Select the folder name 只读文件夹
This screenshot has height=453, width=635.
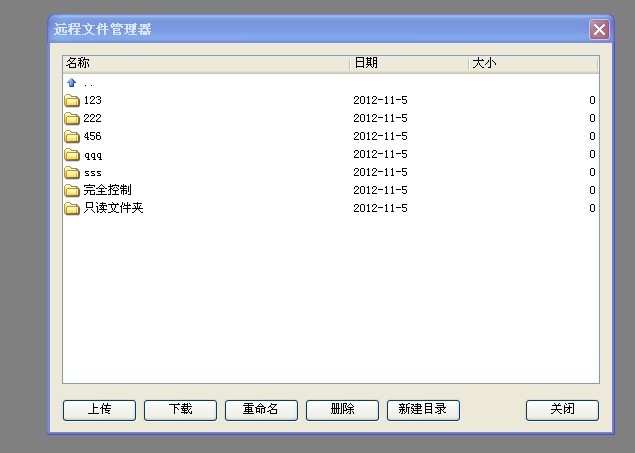[113, 208]
